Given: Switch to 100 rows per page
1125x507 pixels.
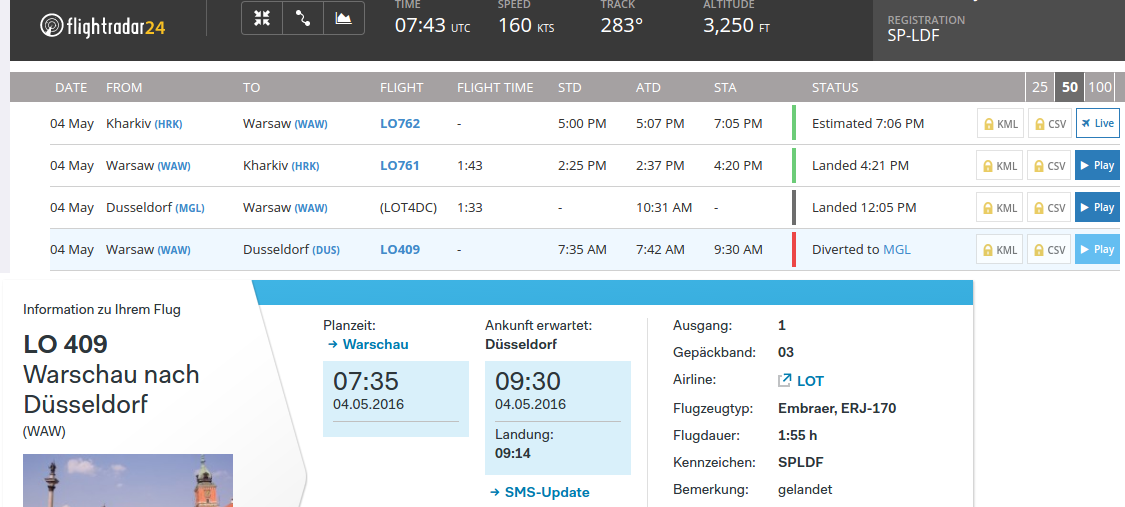Looking at the screenshot, I should click(x=1100, y=87).
